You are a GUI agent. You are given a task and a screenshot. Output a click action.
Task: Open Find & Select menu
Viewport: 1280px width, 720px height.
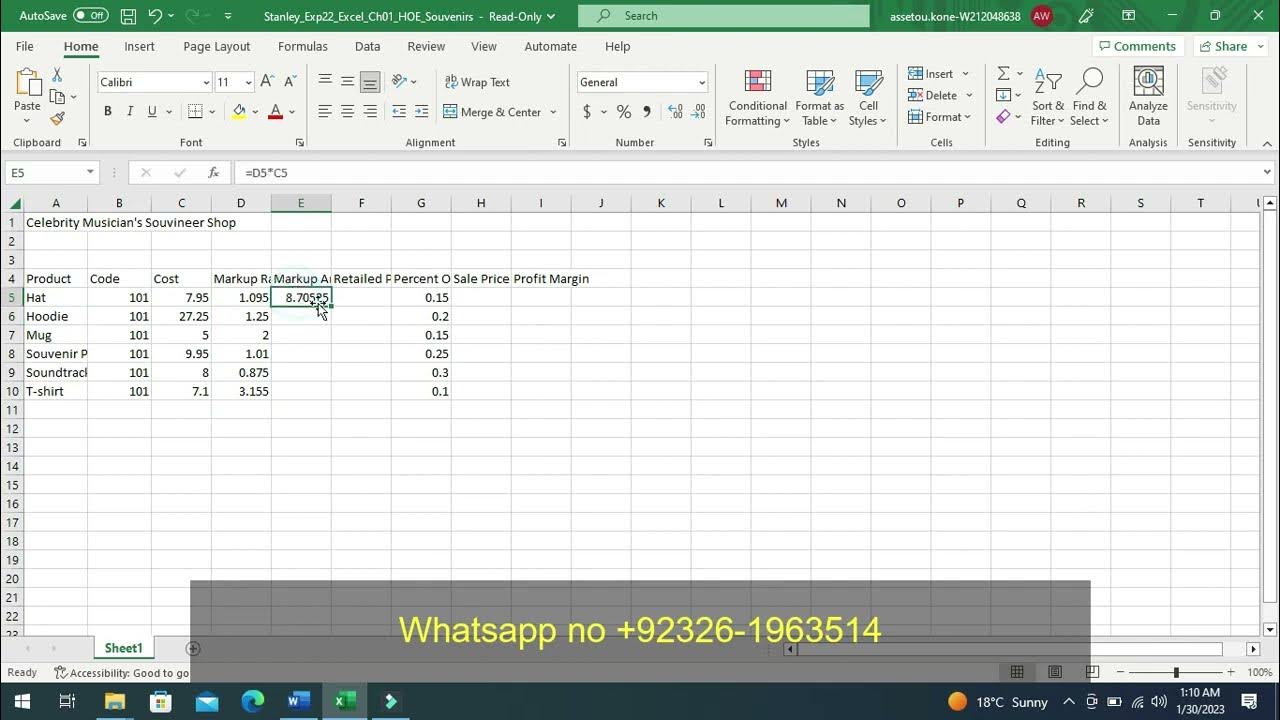point(1089,98)
